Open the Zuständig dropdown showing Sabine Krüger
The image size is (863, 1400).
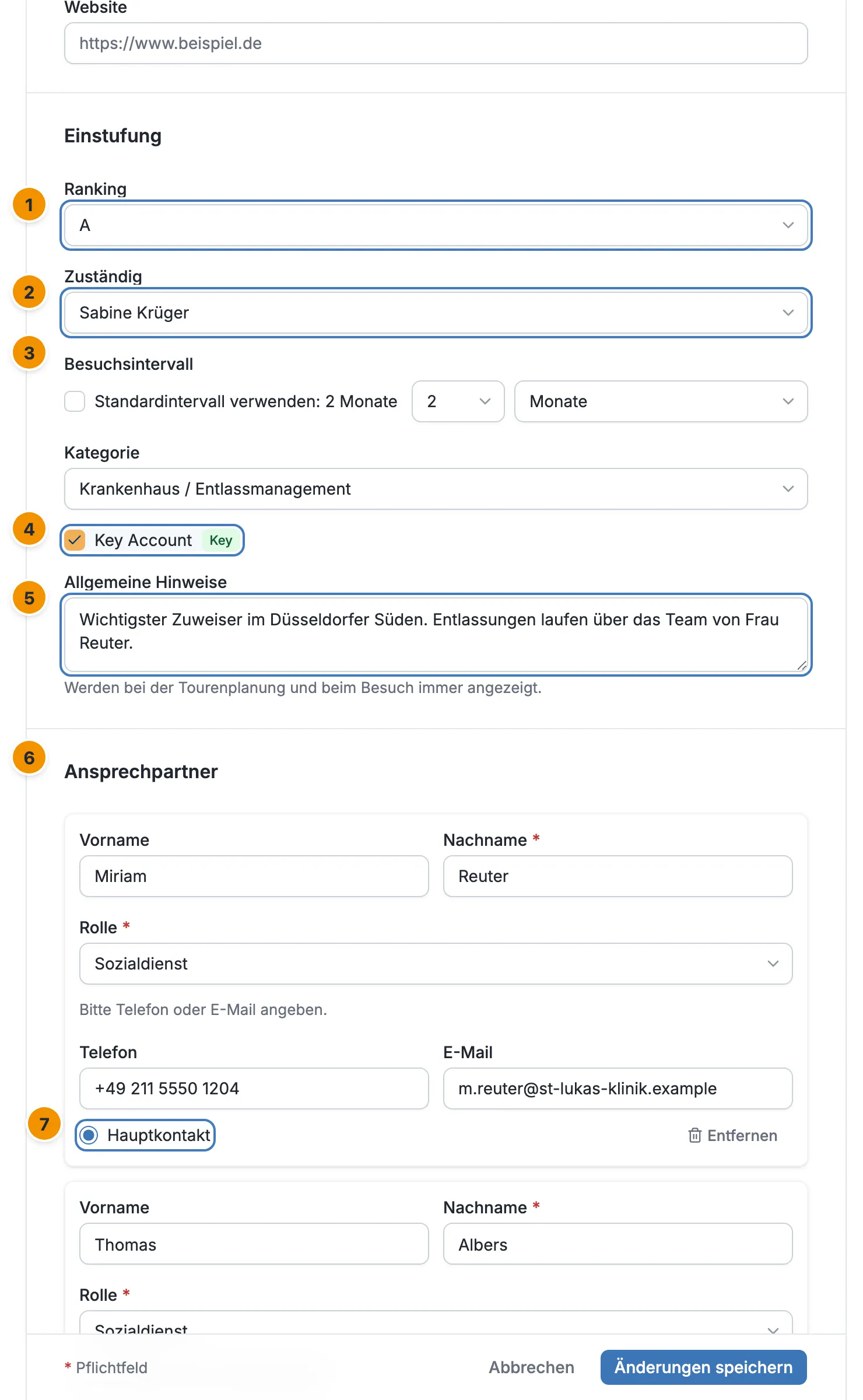pos(436,313)
